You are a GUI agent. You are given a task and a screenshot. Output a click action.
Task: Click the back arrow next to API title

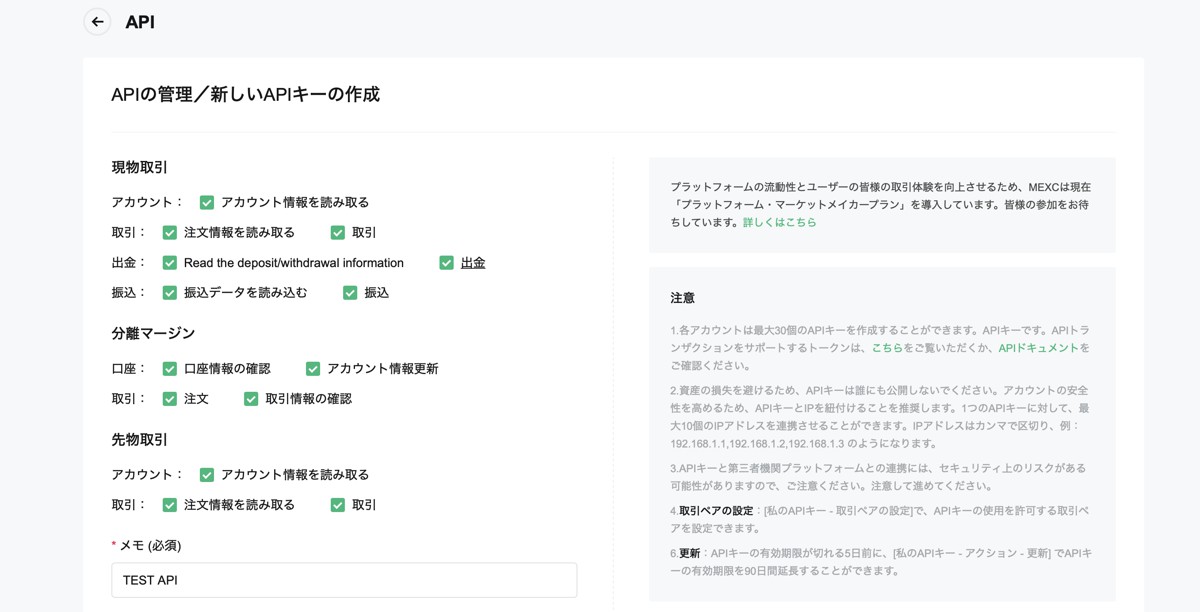[97, 21]
